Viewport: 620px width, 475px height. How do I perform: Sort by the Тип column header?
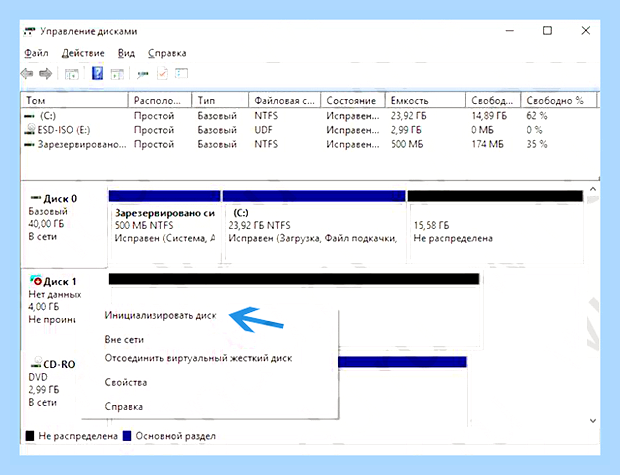[220, 100]
